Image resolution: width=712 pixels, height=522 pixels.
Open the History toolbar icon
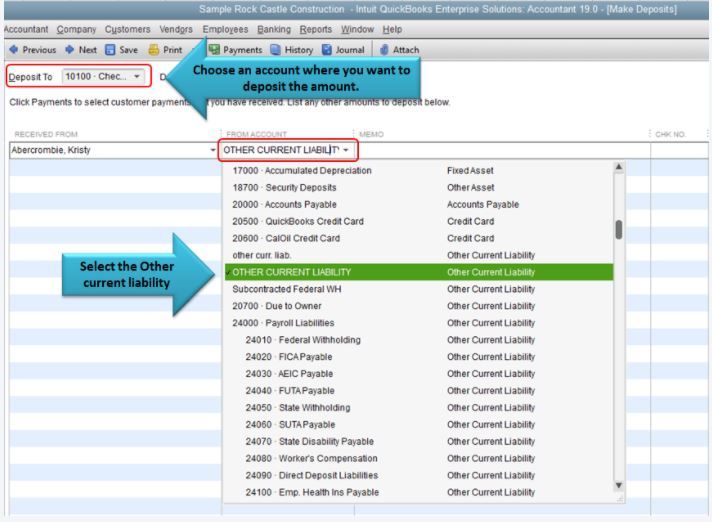pyautogui.click(x=275, y=49)
